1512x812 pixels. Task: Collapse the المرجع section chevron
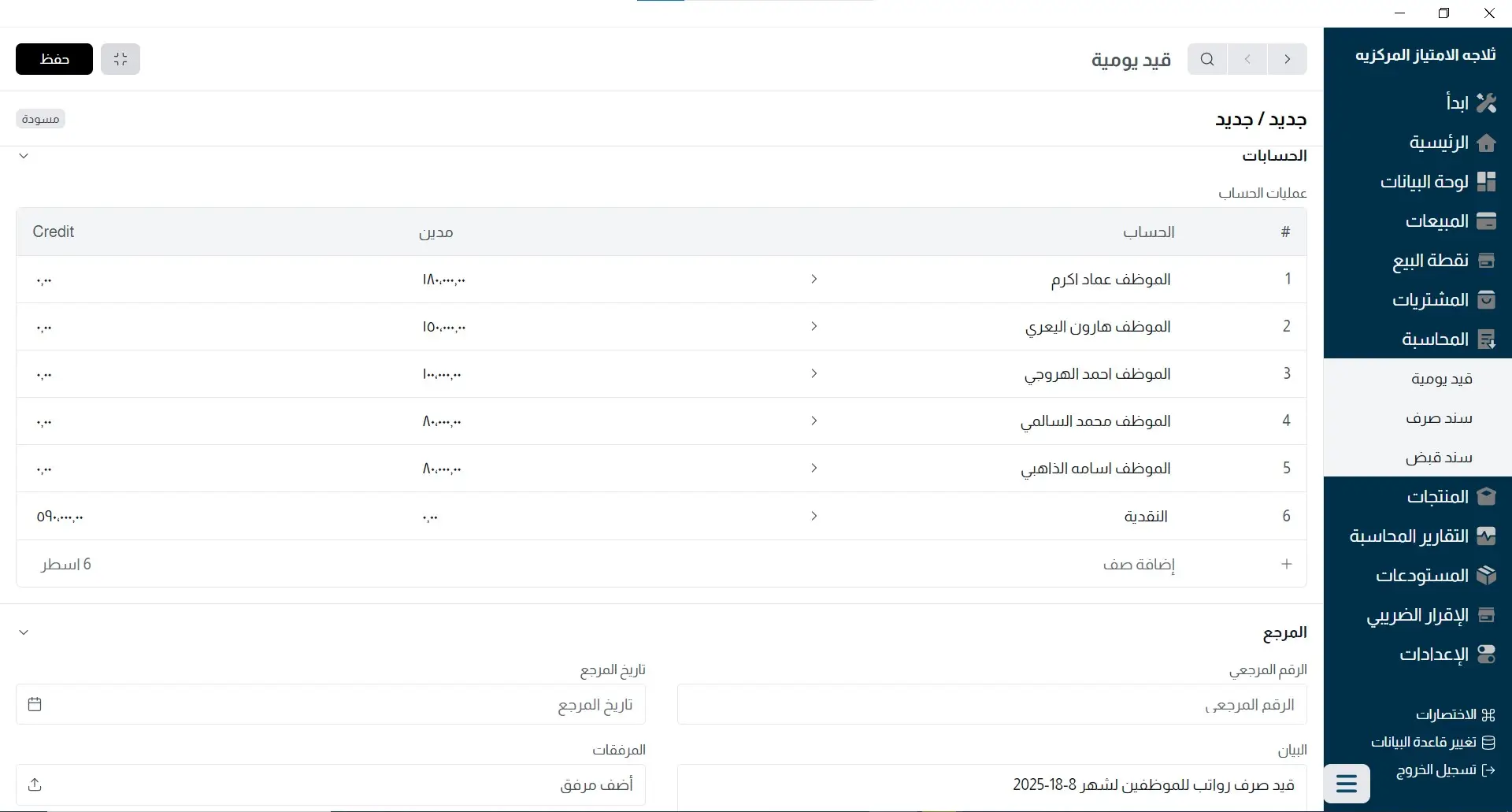[24, 632]
